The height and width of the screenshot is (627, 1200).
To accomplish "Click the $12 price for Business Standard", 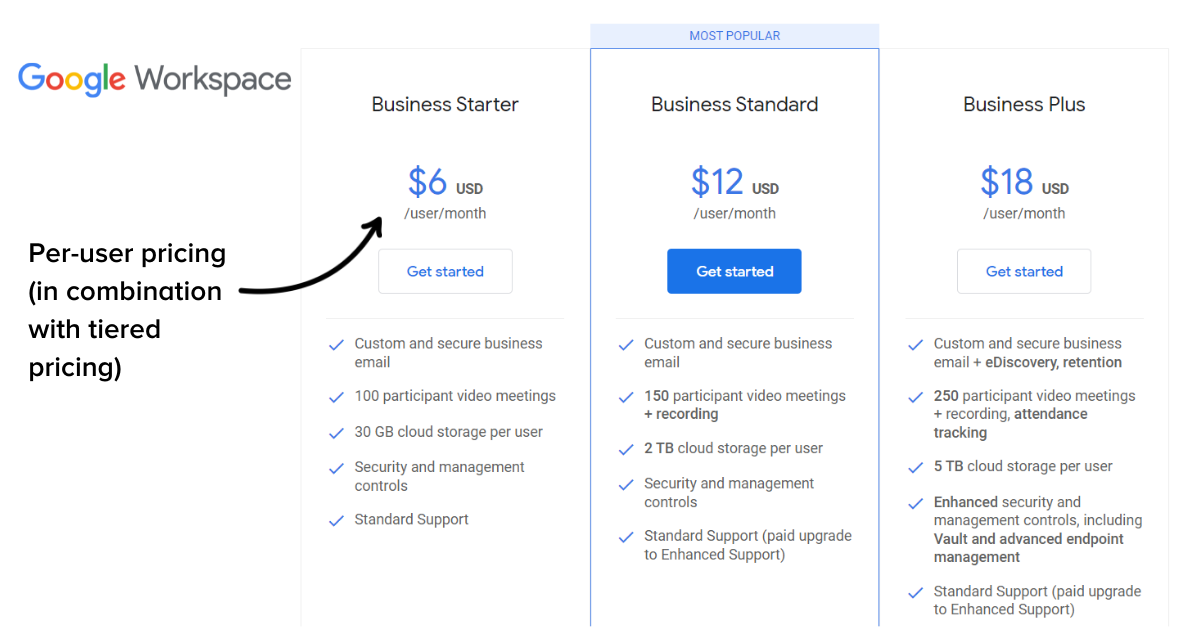I will 717,182.
